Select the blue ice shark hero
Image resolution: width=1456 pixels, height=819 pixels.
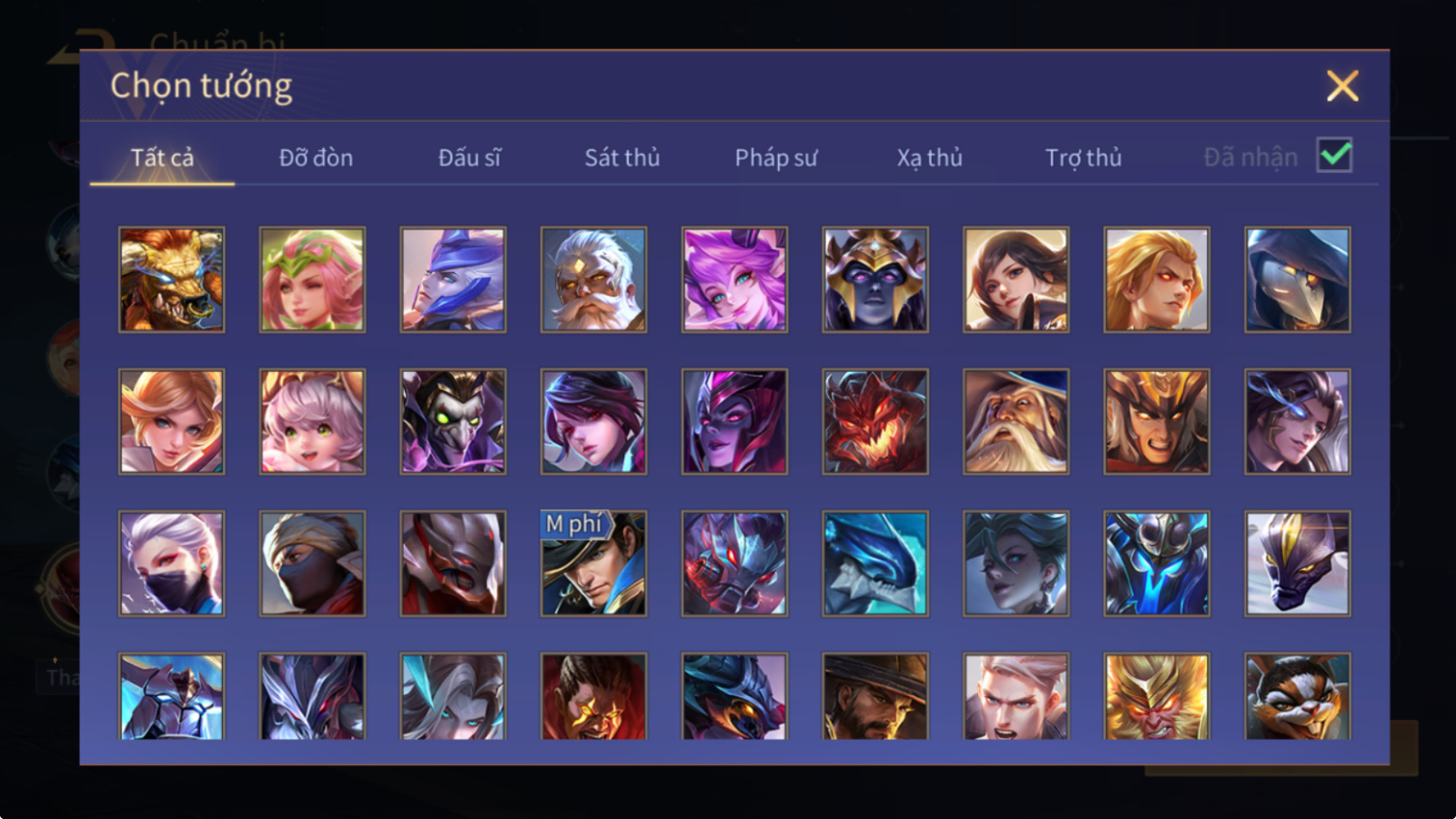coord(875,564)
